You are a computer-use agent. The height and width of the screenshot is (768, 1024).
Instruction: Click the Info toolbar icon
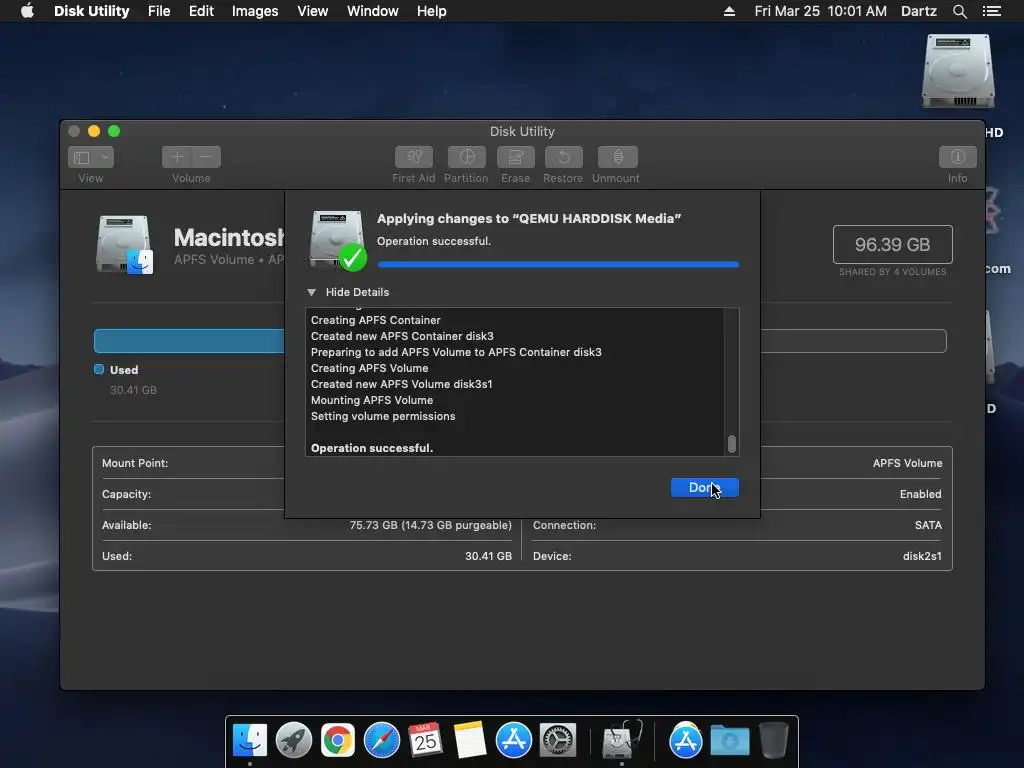coord(957,157)
